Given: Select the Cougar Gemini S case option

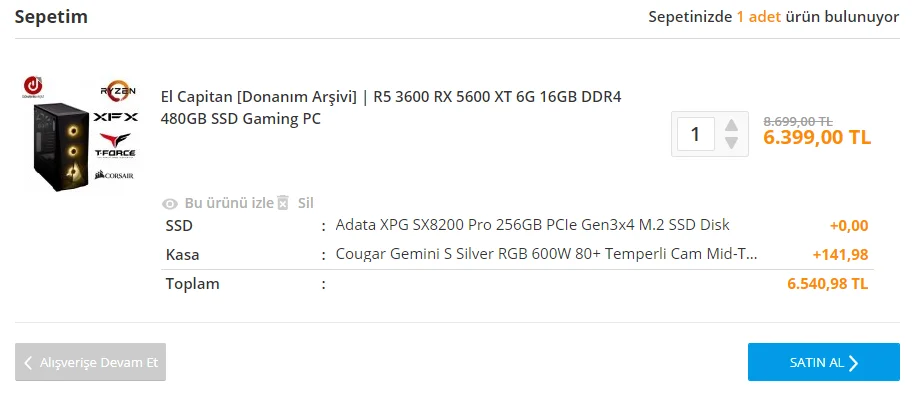Looking at the screenshot, I should click(546, 254).
